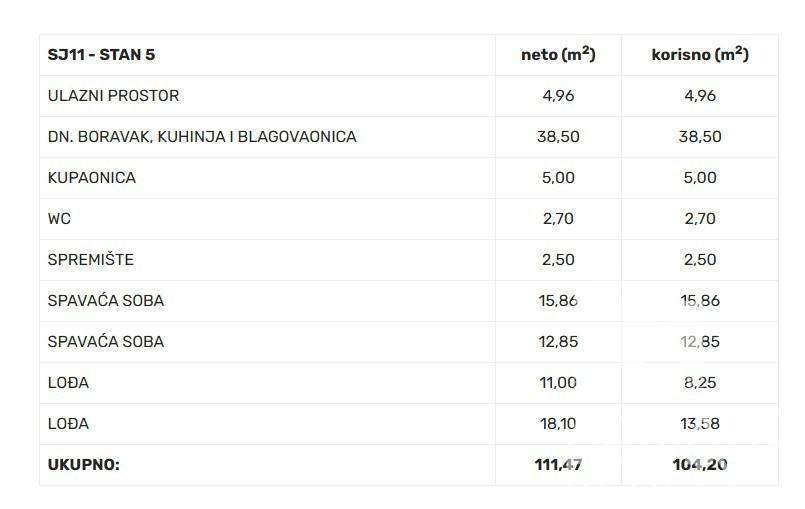Click the neto value 38,50
Viewport: 805px width, 509px height.
pos(558,137)
